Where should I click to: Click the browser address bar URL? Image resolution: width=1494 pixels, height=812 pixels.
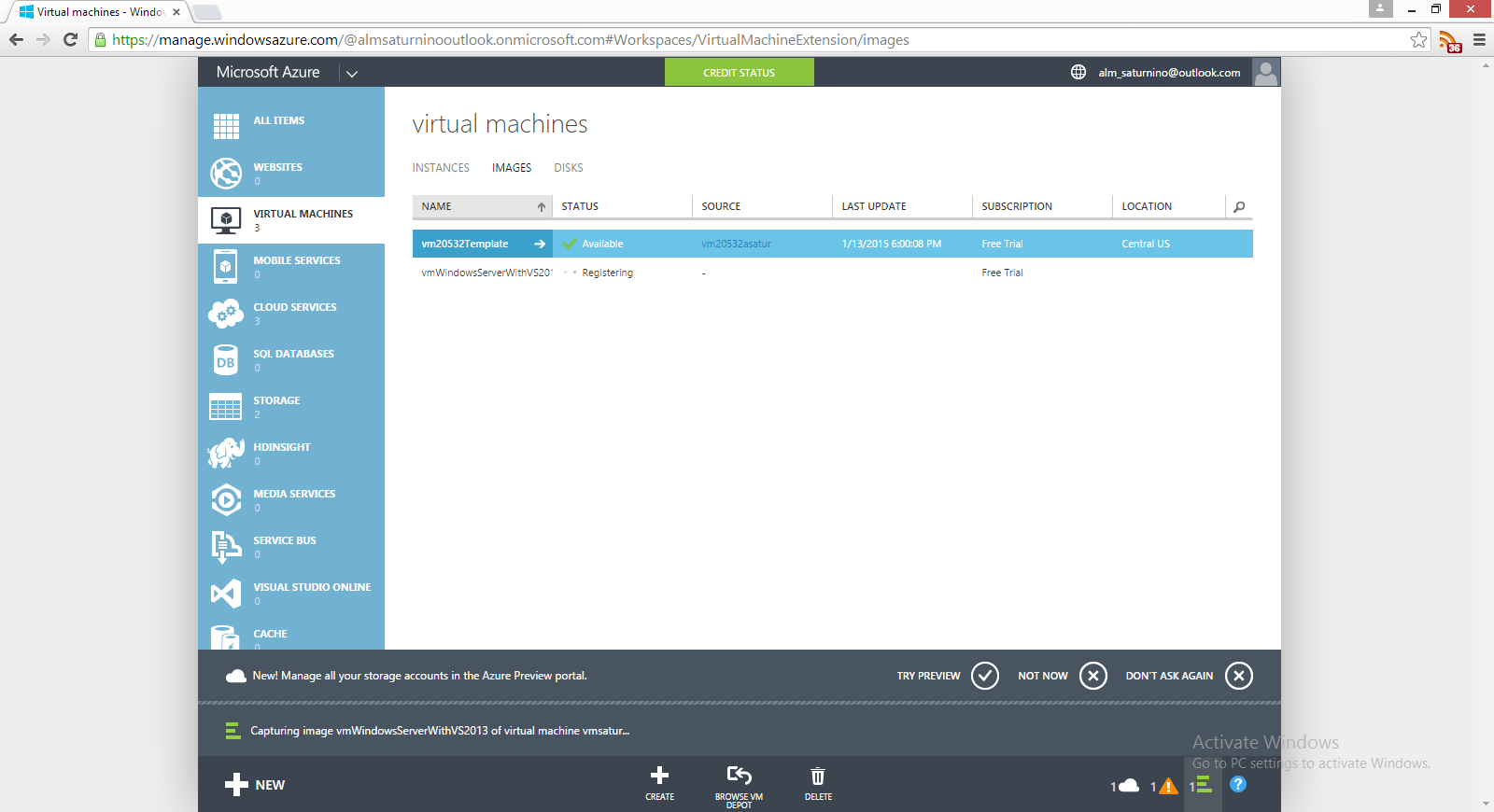pyautogui.click(x=511, y=40)
